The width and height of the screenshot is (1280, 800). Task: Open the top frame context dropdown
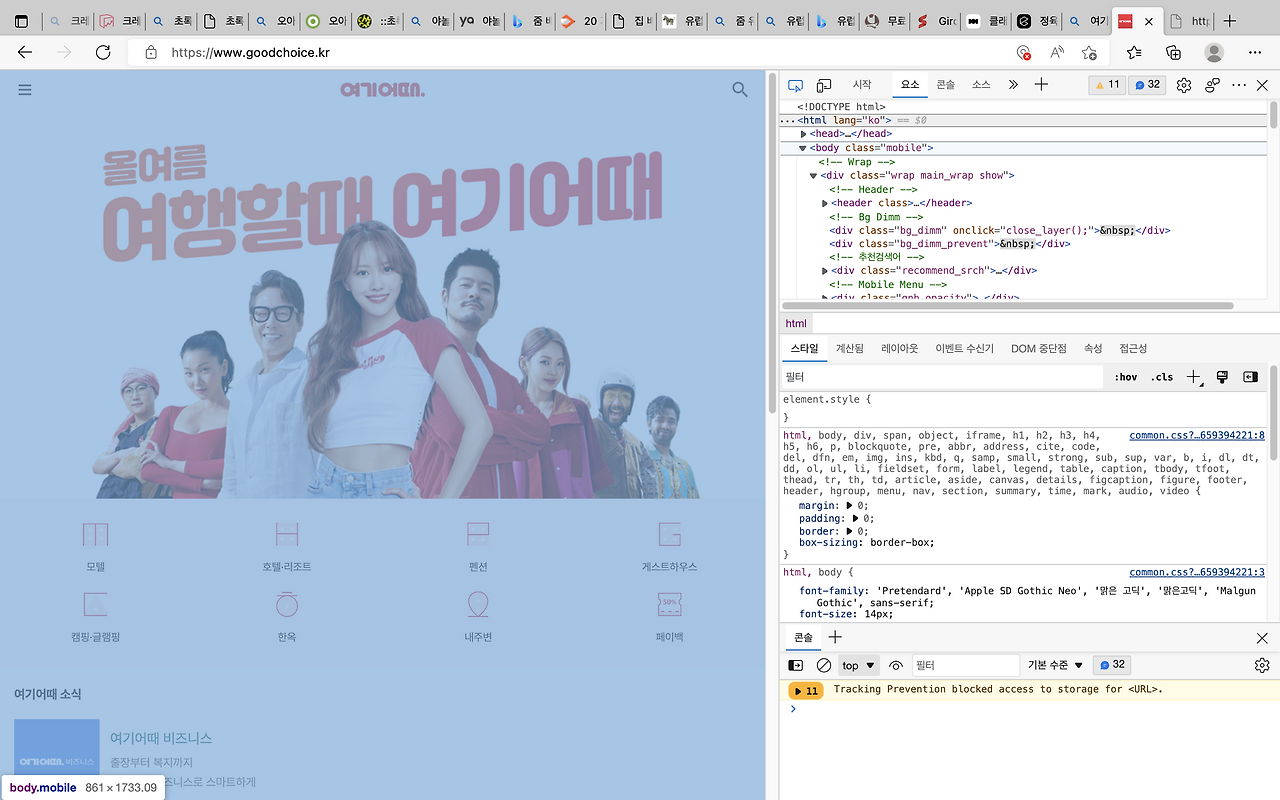click(857, 664)
